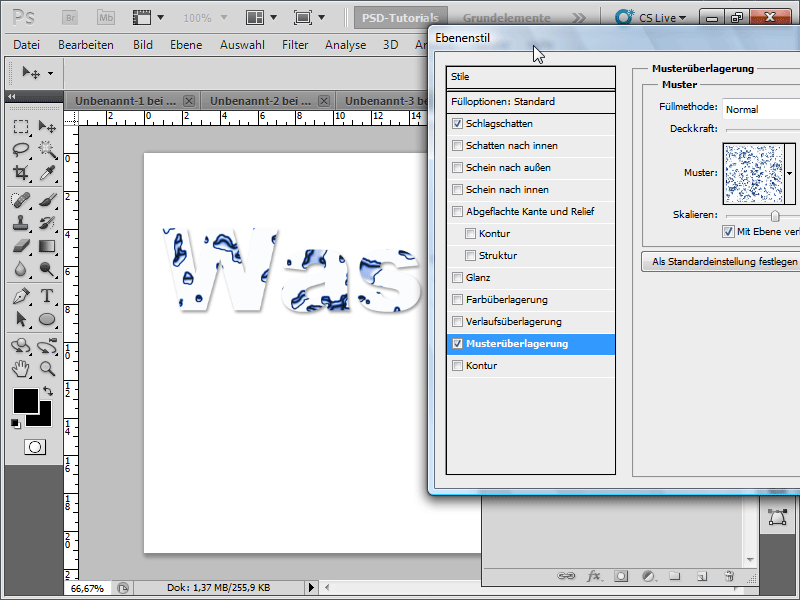Select the Move tool in toolbox

pyautogui.click(x=47, y=126)
